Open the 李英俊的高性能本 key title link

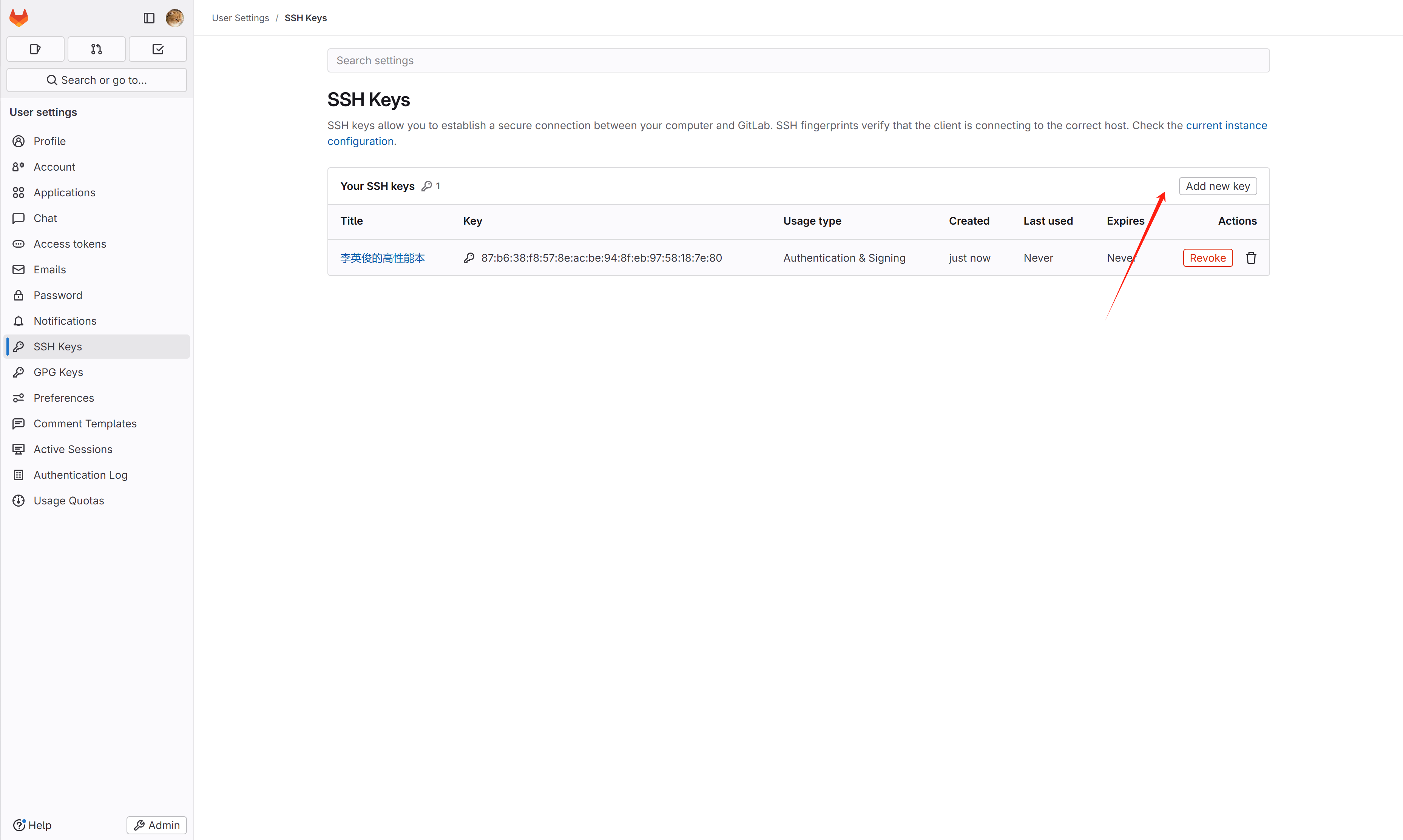coord(382,258)
